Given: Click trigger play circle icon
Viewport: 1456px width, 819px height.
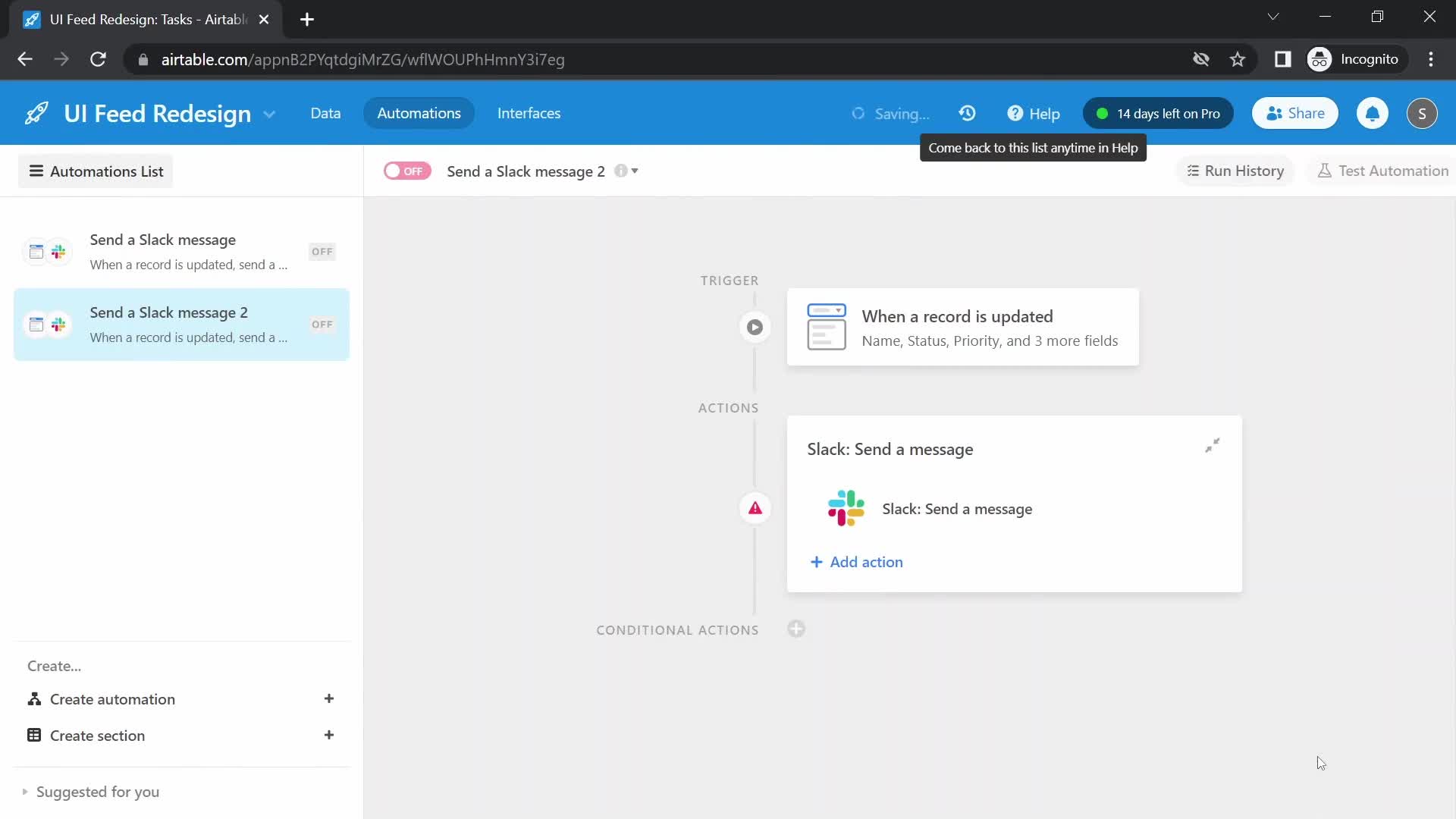Looking at the screenshot, I should pos(755,327).
